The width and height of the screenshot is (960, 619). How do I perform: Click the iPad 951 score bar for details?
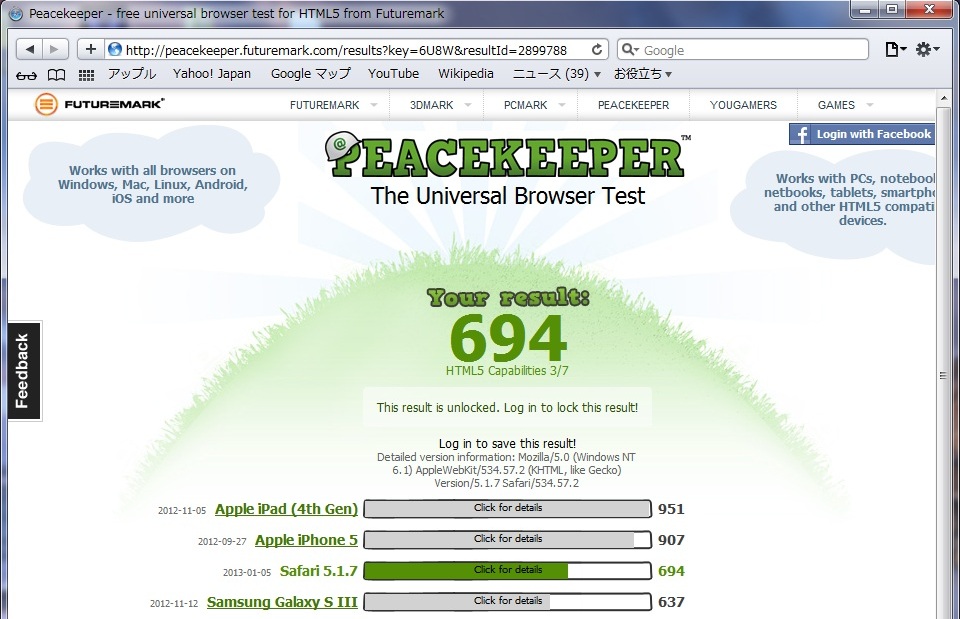click(508, 509)
